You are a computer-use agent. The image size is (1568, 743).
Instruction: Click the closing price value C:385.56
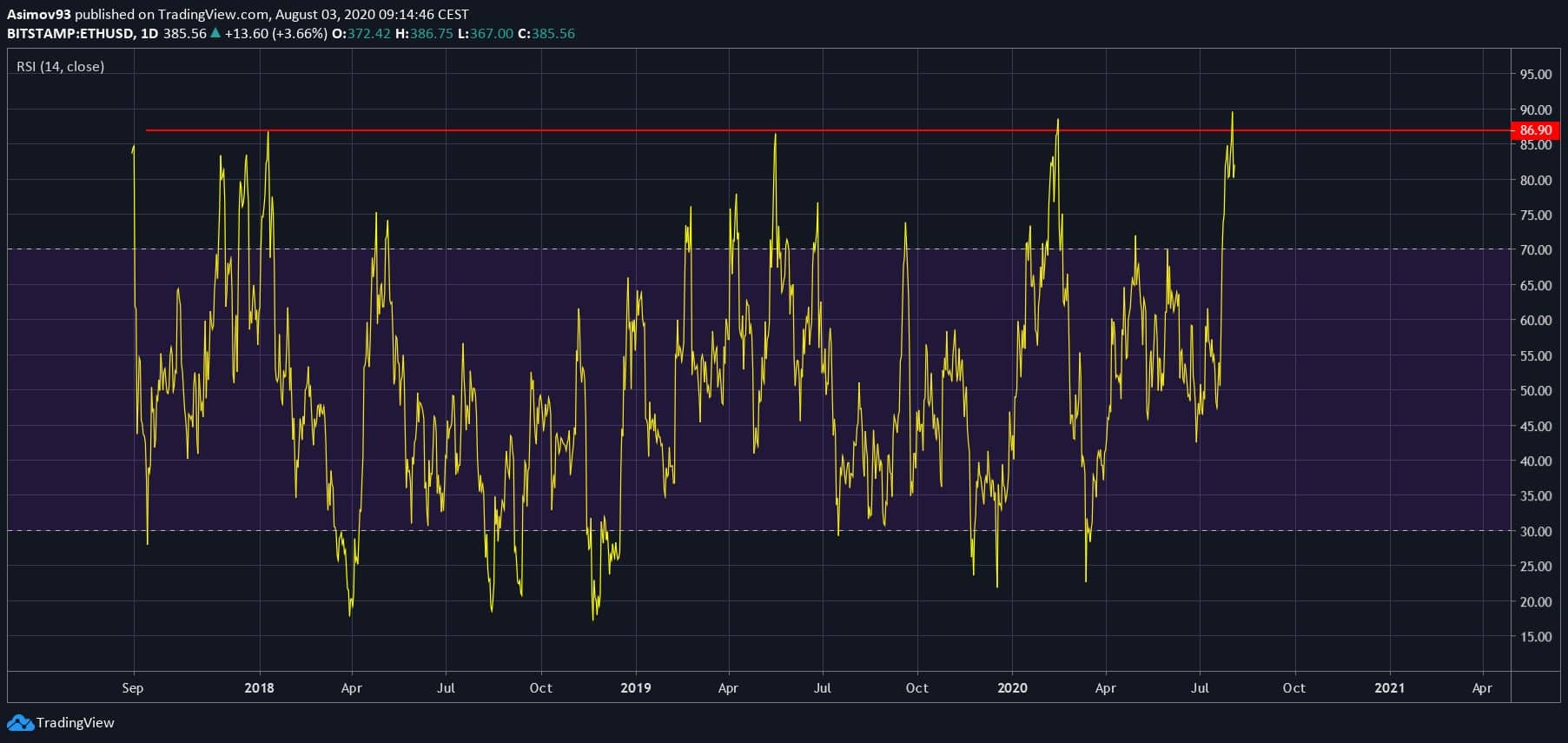546,33
